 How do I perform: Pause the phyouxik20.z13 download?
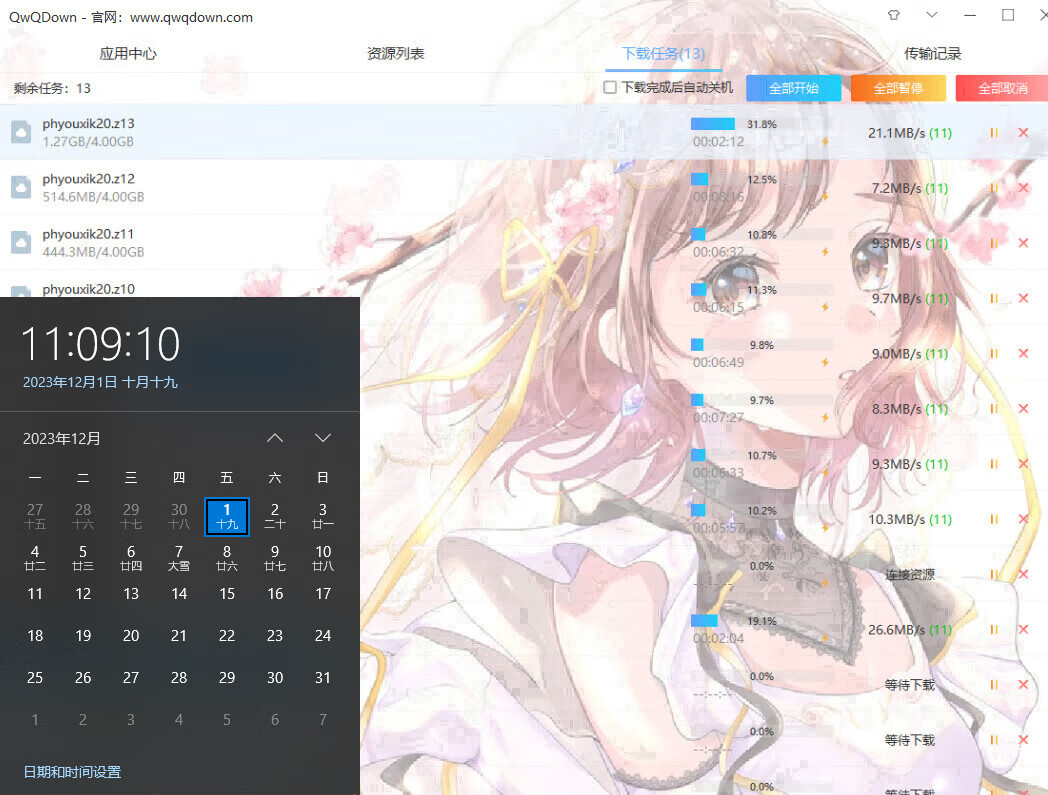coord(994,133)
